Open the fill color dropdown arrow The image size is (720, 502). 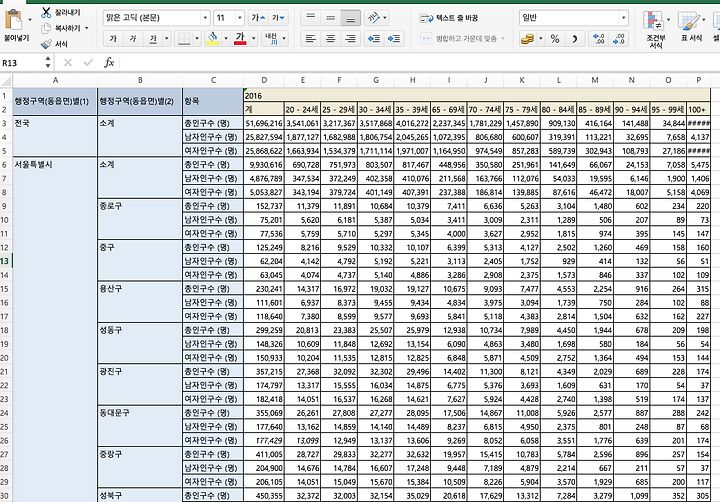225,39
